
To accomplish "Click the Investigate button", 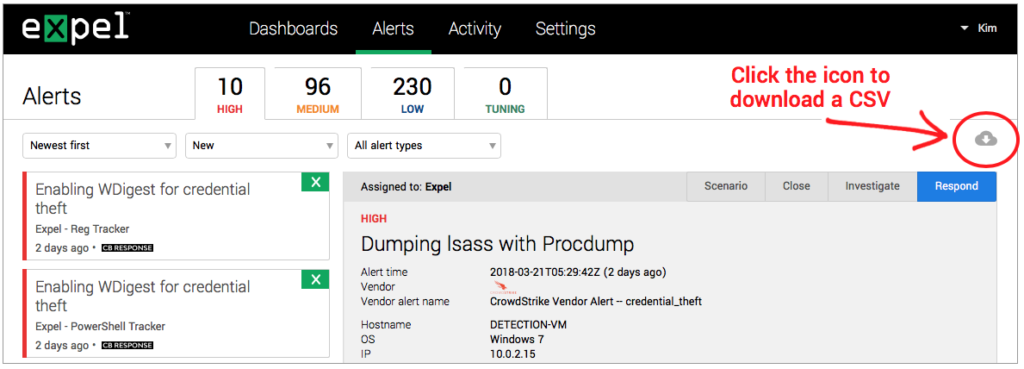I will (872, 186).
